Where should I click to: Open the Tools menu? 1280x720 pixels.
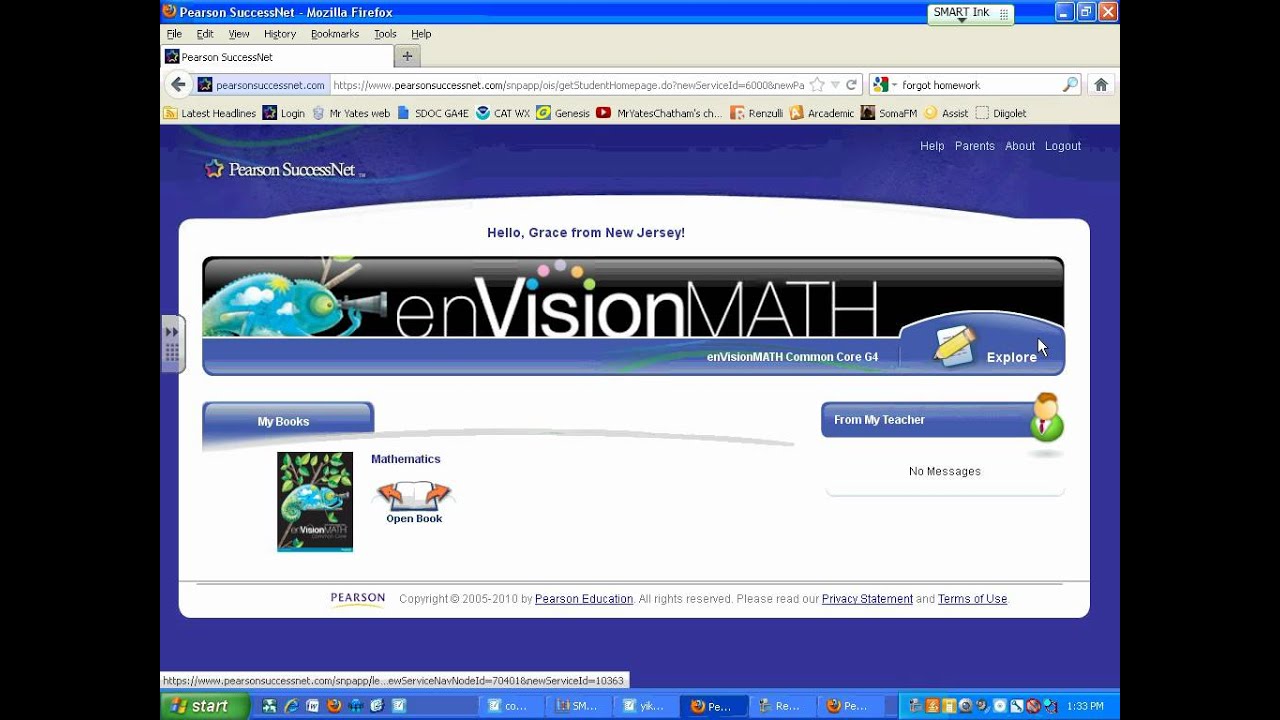pyautogui.click(x=385, y=34)
